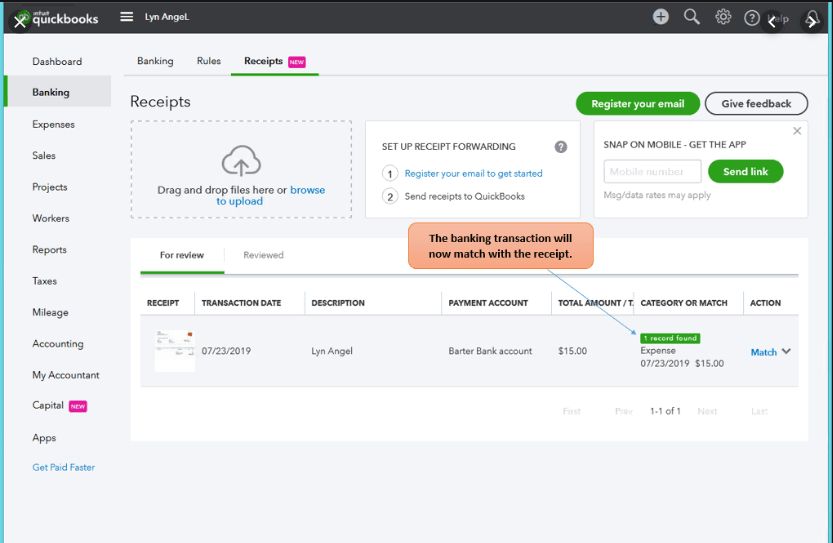Screen dimensions: 833x543
Task: Click the Payment Account column header
Action: tap(488, 303)
